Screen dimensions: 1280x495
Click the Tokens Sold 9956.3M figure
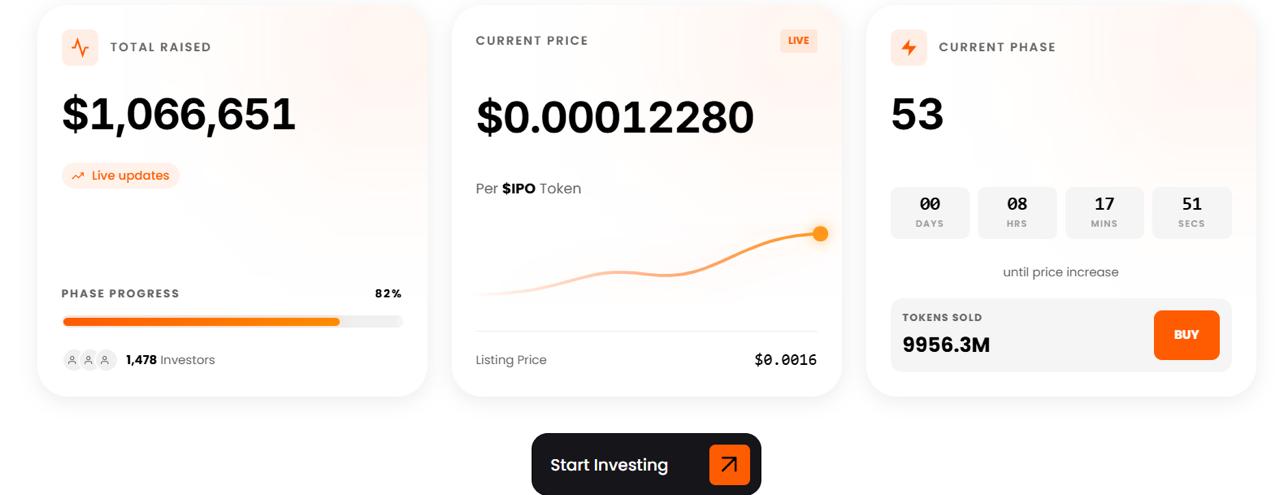click(x=946, y=345)
